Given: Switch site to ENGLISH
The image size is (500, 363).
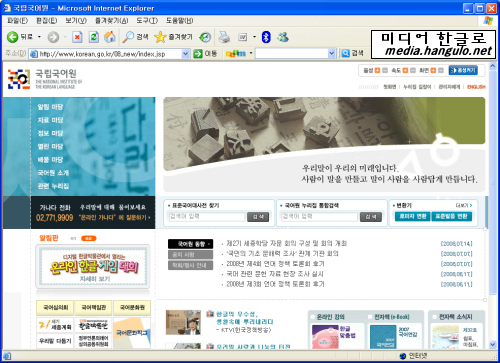Looking at the screenshot, I should tap(476, 87).
